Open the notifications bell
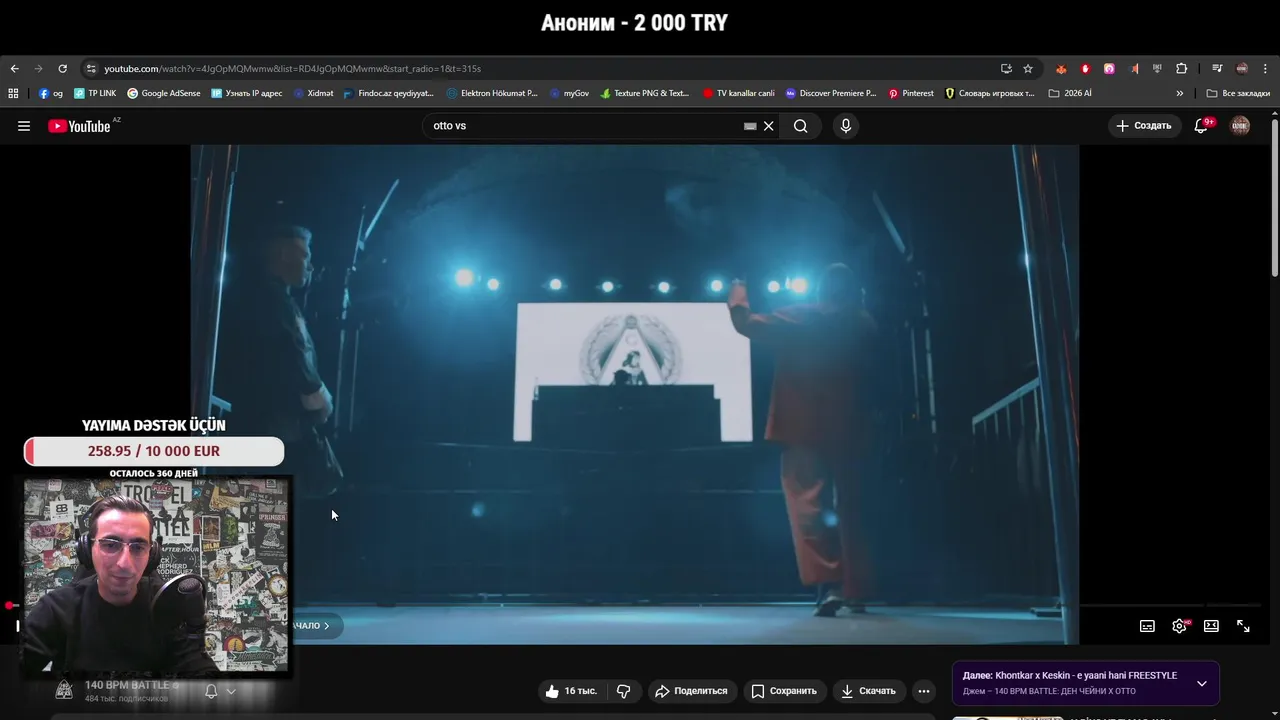Viewport: 1280px width, 720px height. pyautogui.click(x=1202, y=126)
